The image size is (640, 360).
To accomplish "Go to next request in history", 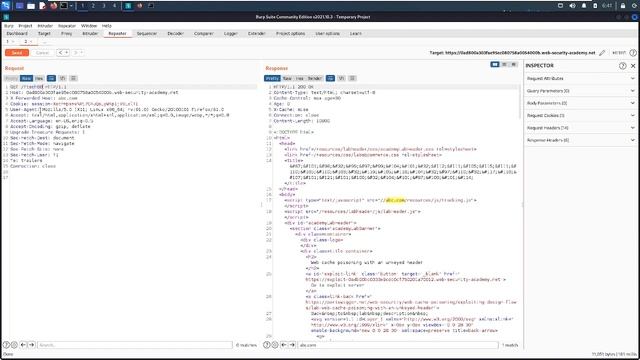I will [x=76, y=53].
